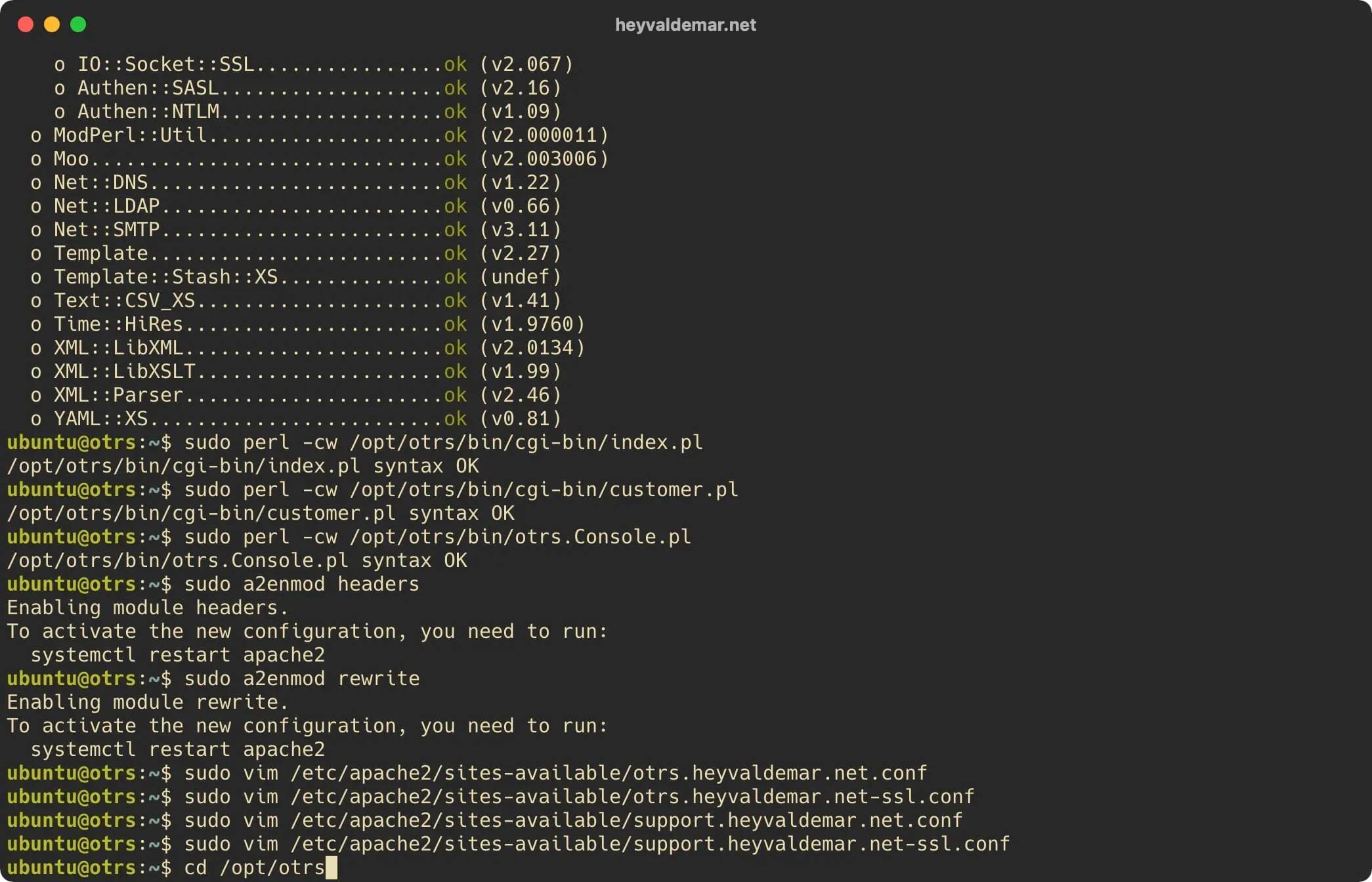The image size is (1372, 882).
Task: Click the 'cd /opt/otrs' command text
Action: click(x=255, y=868)
